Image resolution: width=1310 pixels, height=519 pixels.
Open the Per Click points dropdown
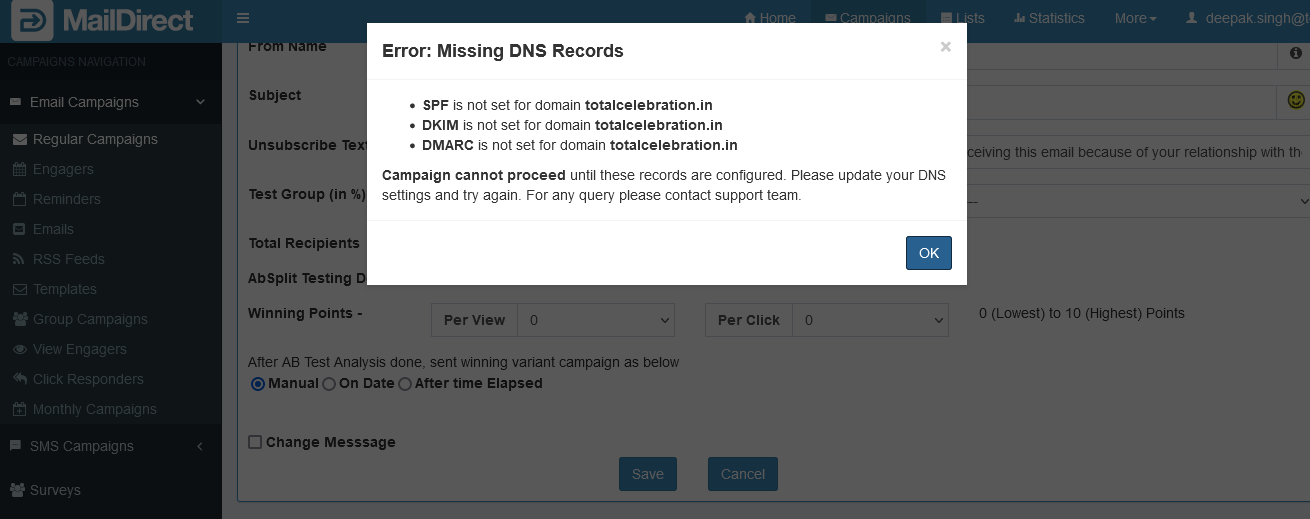(870, 320)
